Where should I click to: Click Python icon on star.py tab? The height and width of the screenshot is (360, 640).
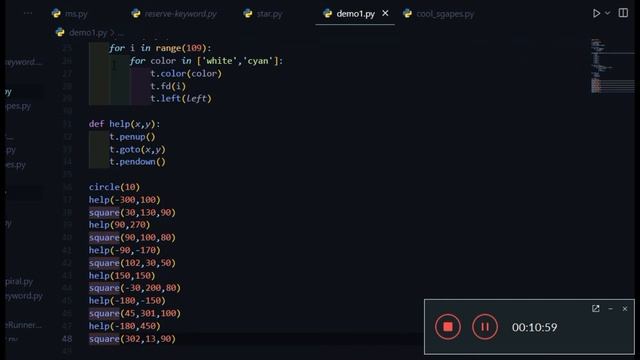[x=248, y=13]
